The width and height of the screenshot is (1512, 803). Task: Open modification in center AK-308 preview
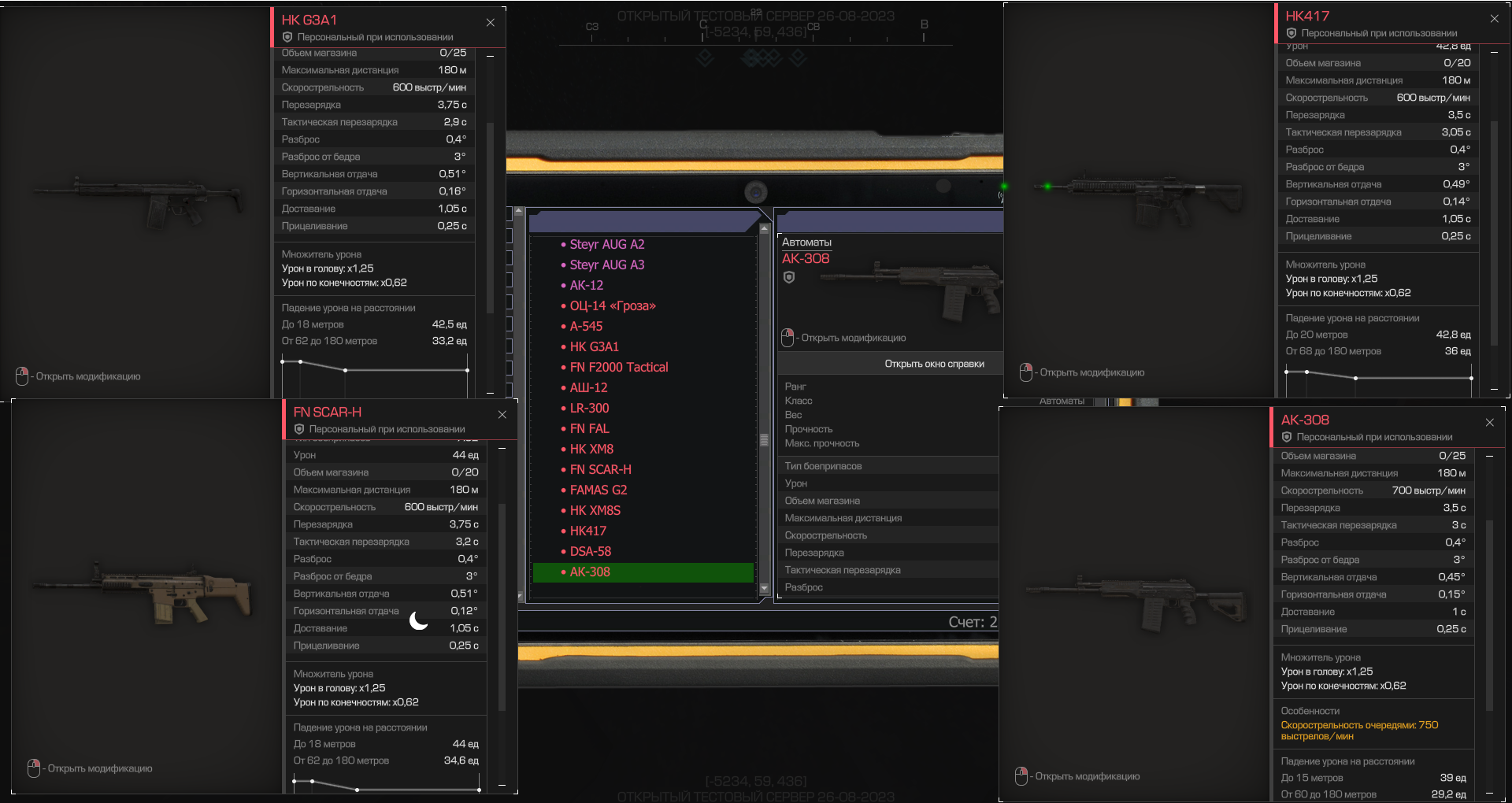tap(854, 338)
